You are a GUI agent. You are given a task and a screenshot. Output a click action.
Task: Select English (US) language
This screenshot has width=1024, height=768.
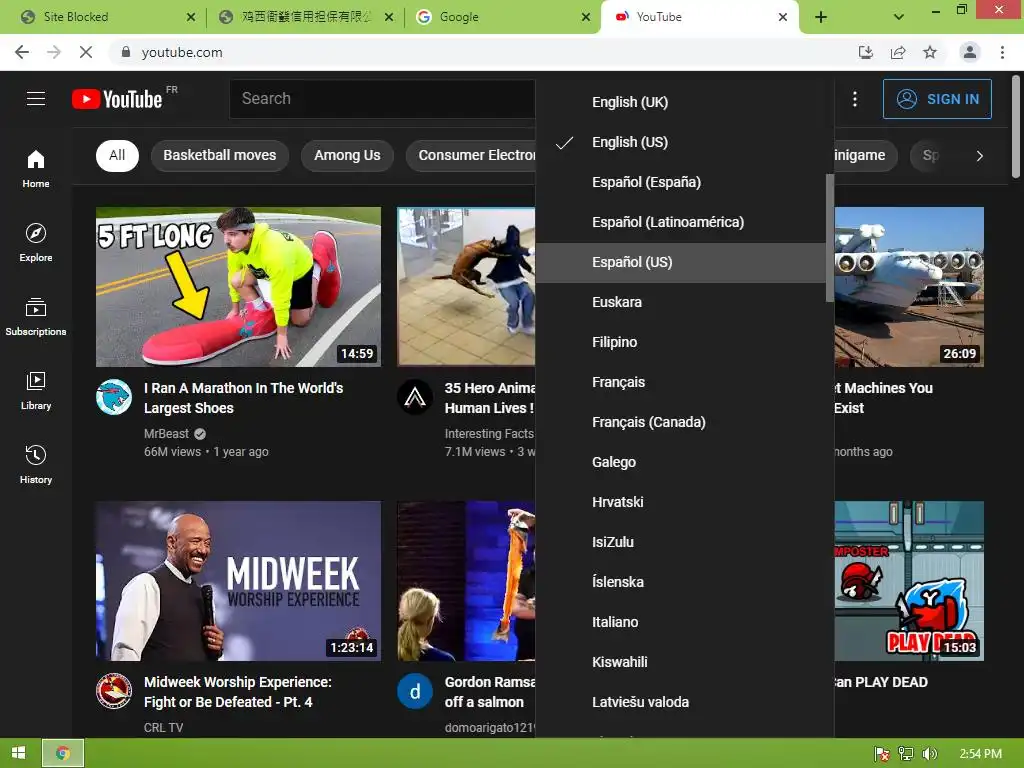pyautogui.click(x=680, y=142)
